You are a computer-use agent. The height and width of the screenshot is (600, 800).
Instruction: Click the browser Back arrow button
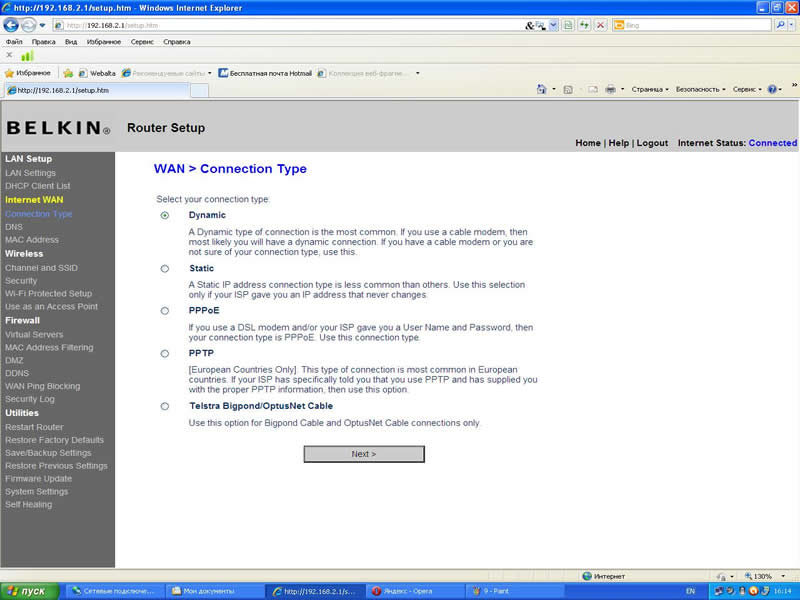pos(11,24)
